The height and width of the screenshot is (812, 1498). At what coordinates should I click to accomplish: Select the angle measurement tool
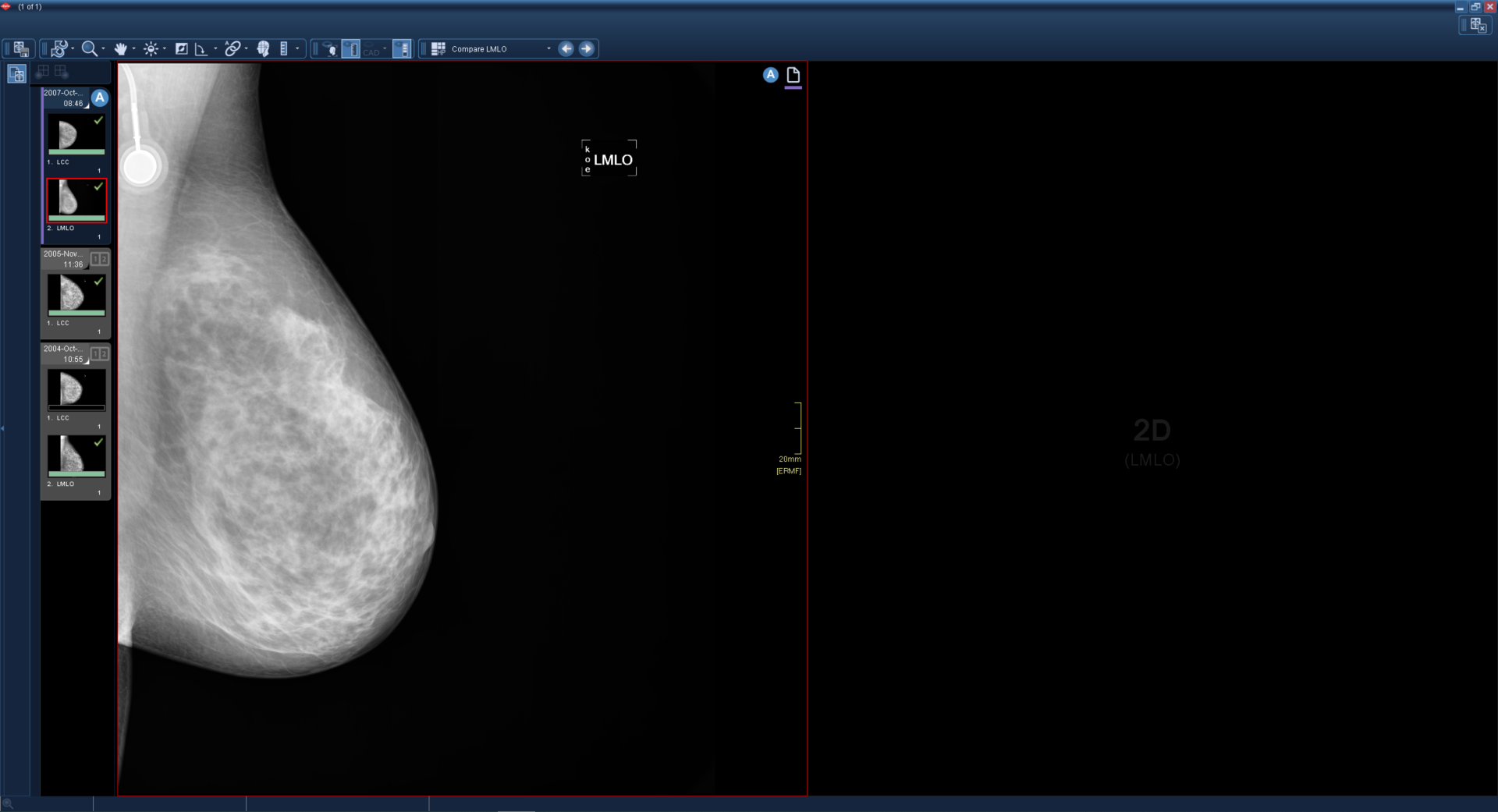[201, 49]
